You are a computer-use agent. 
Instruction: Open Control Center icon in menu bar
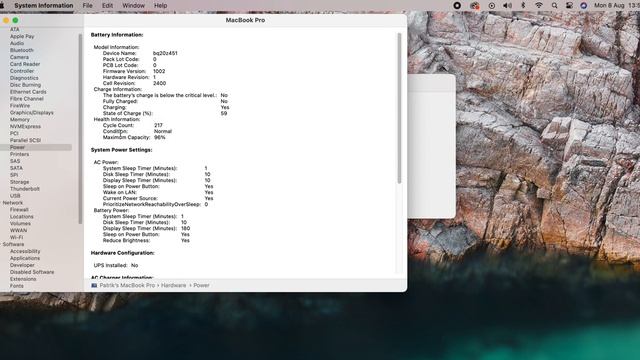point(569,6)
